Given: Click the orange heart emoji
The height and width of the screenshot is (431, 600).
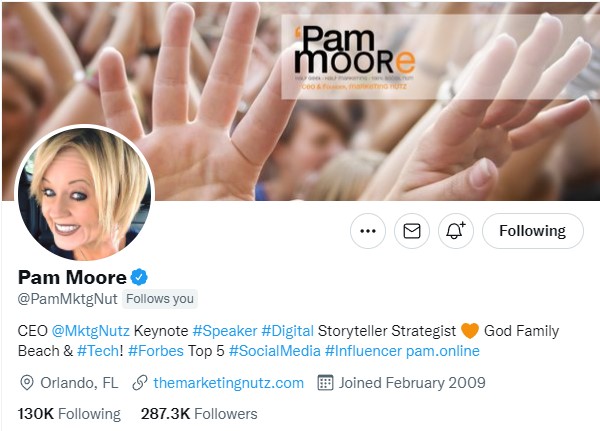Looking at the screenshot, I should tap(470, 331).
